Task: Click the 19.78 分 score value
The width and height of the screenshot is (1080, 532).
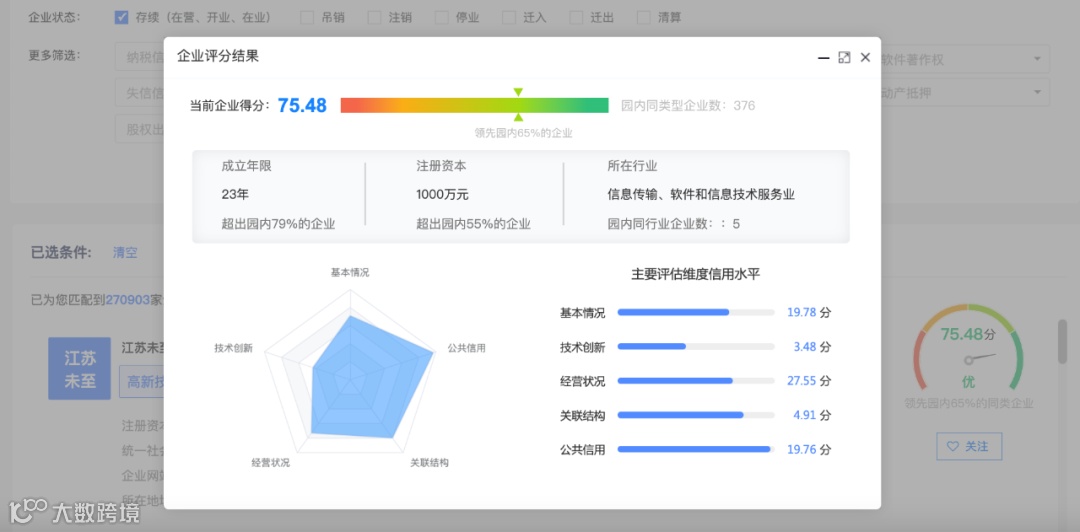Action: click(809, 312)
